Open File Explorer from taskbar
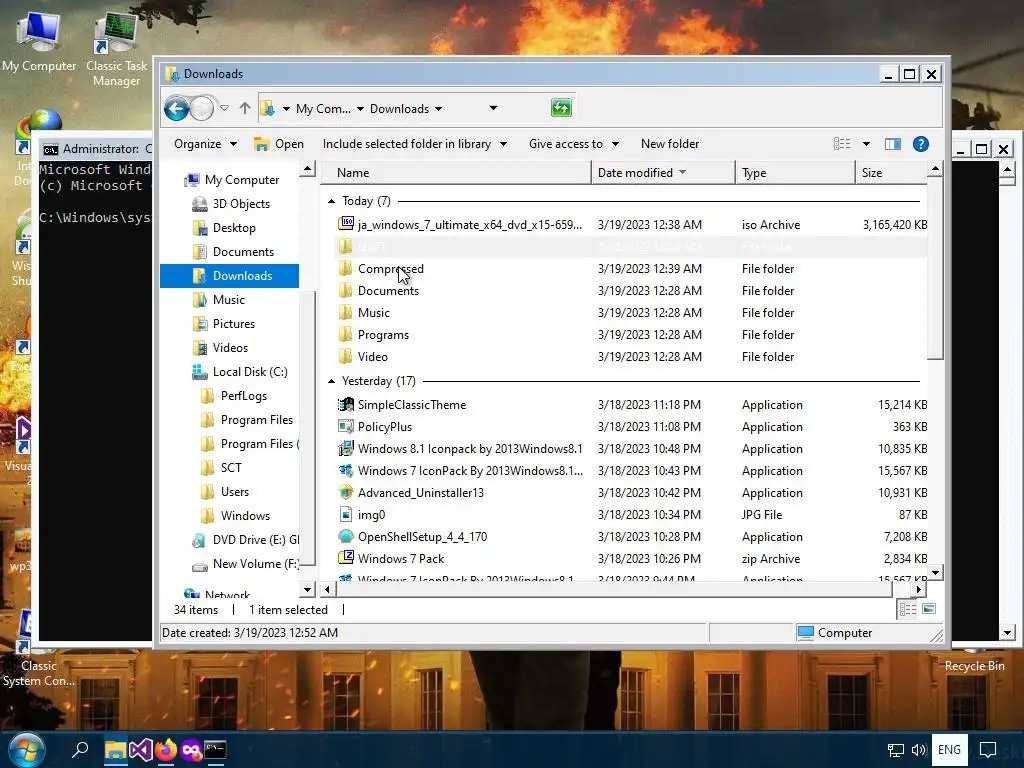This screenshot has height=768, width=1024. pyautogui.click(x=116, y=750)
